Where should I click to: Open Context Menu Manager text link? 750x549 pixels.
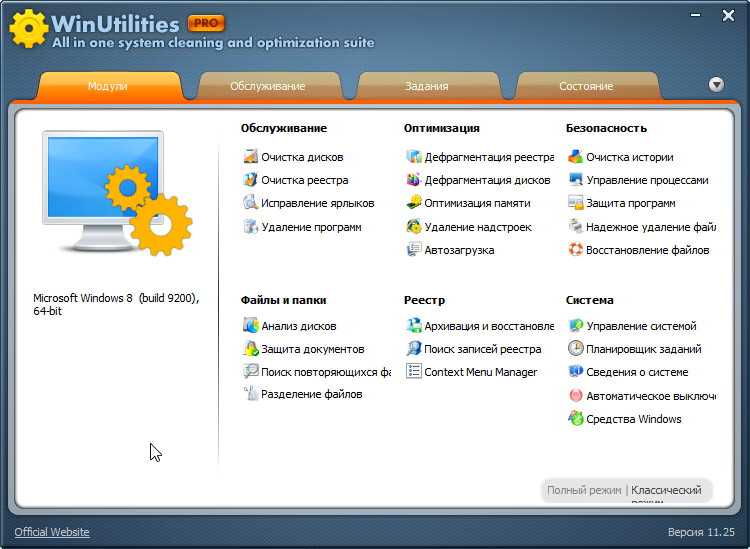(481, 372)
